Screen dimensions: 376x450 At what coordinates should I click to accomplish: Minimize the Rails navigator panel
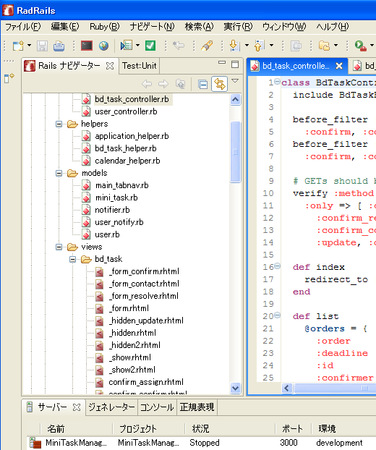point(222,63)
